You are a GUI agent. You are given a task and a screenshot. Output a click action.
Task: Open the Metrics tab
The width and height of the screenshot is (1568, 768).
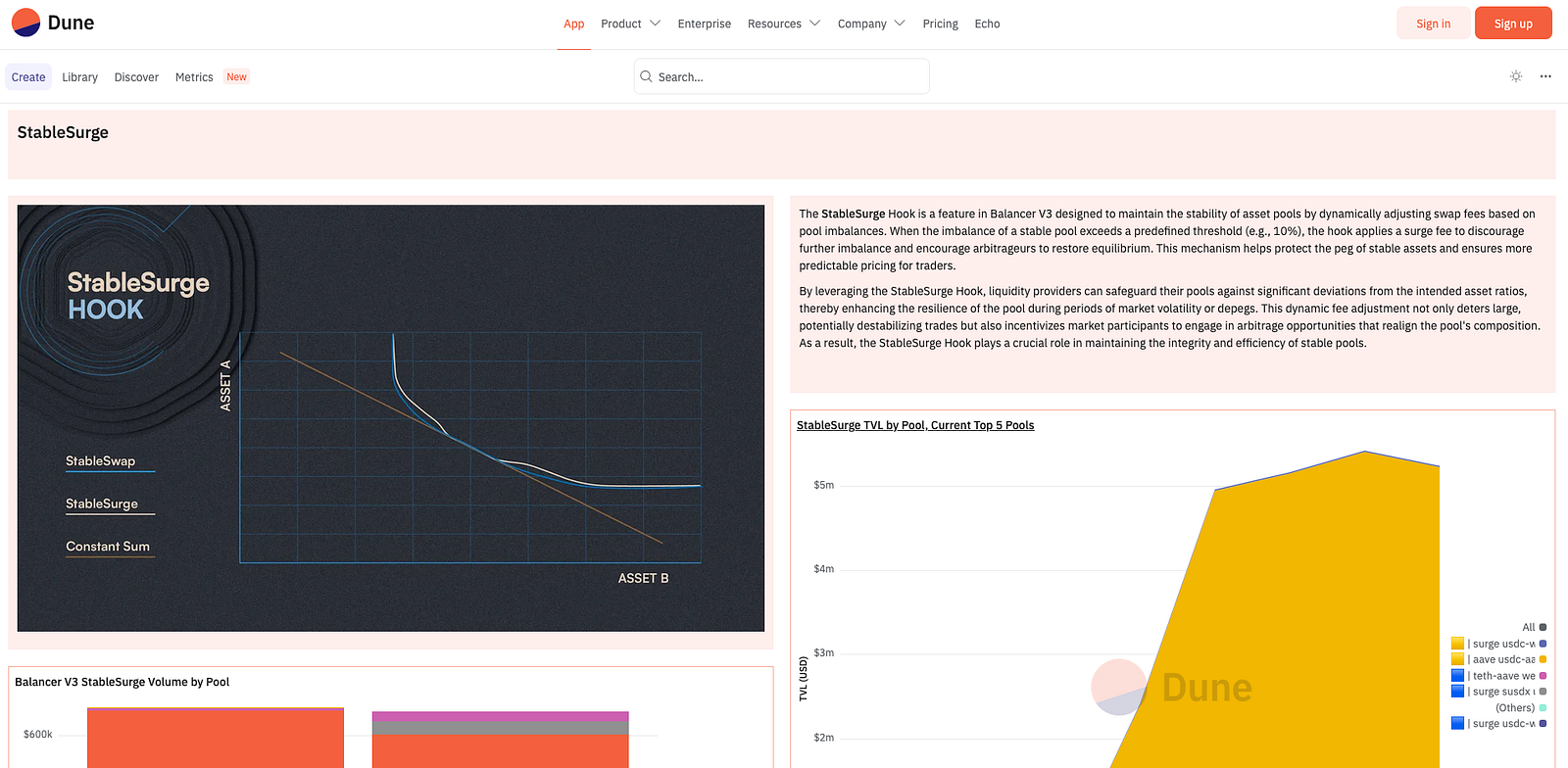click(194, 77)
